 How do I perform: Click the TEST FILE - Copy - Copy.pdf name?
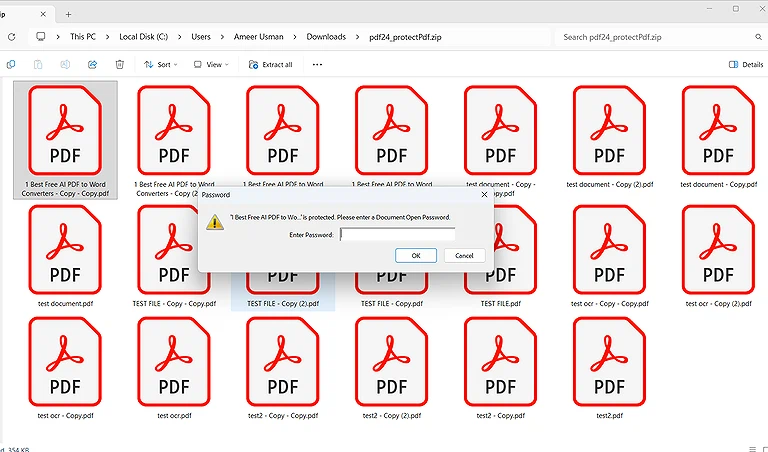(174, 304)
